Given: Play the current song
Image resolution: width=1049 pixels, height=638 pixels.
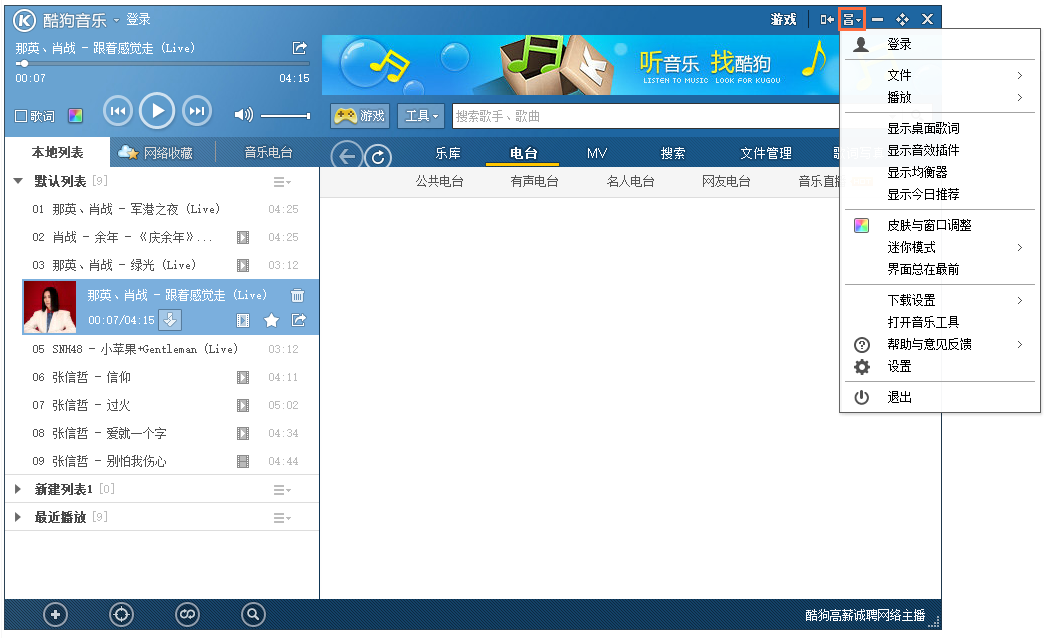Looking at the screenshot, I should [157, 111].
